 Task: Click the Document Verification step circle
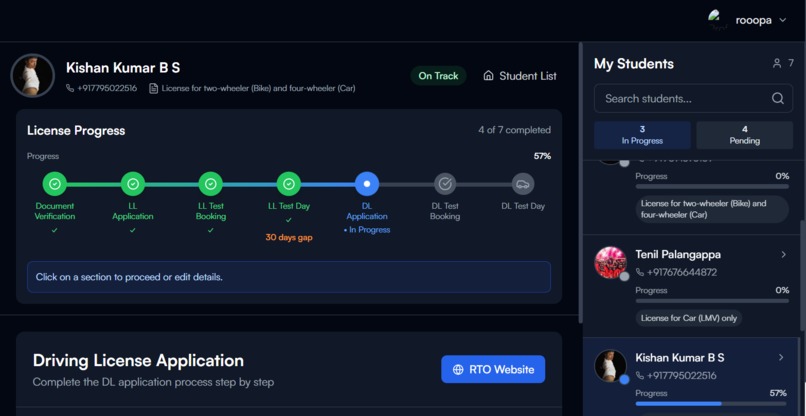click(x=55, y=184)
